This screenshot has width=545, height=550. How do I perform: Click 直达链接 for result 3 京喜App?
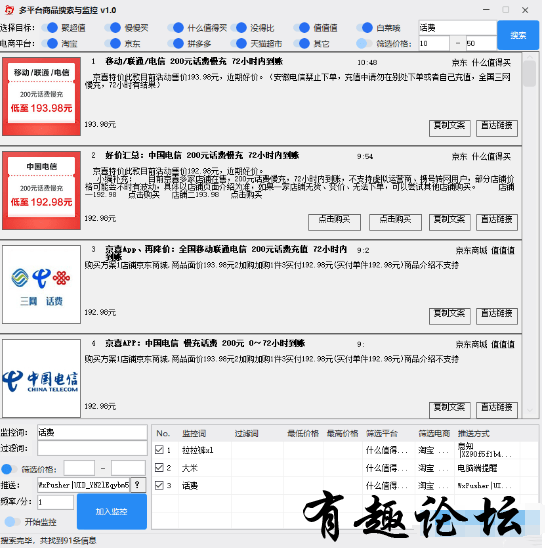coord(497,316)
